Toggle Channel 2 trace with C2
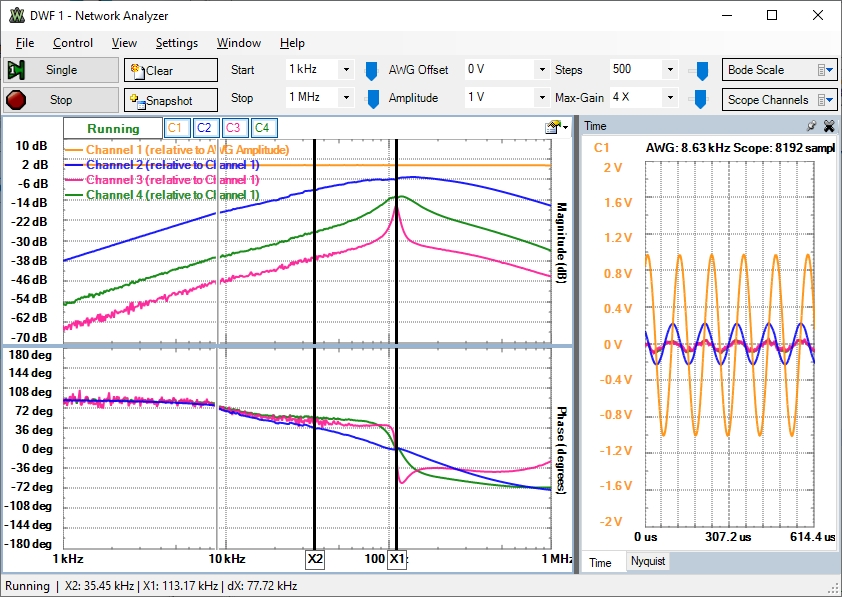Screen dimensions: 842x597 coord(204,128)
